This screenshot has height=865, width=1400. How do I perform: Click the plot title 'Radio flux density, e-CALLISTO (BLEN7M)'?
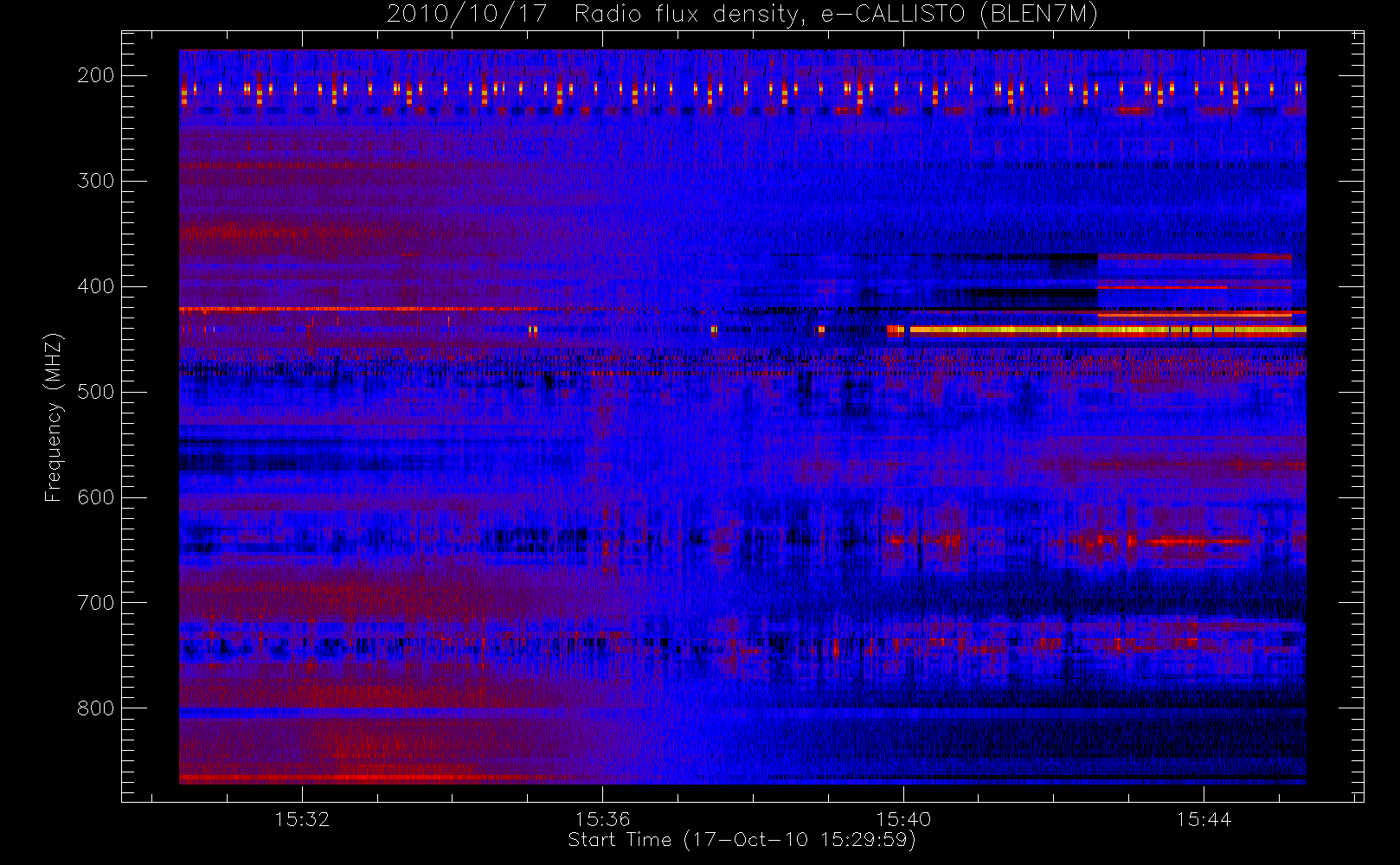click(x=836, y=15)
